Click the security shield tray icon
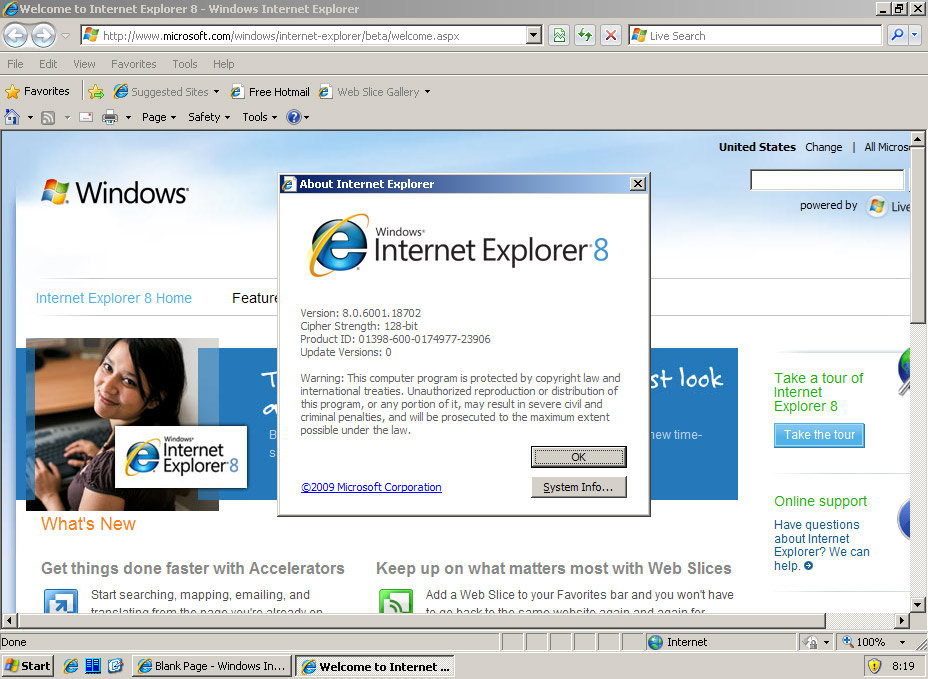This screenshot has height=679, width=928. pyautogui.click(x=874, y=666)
